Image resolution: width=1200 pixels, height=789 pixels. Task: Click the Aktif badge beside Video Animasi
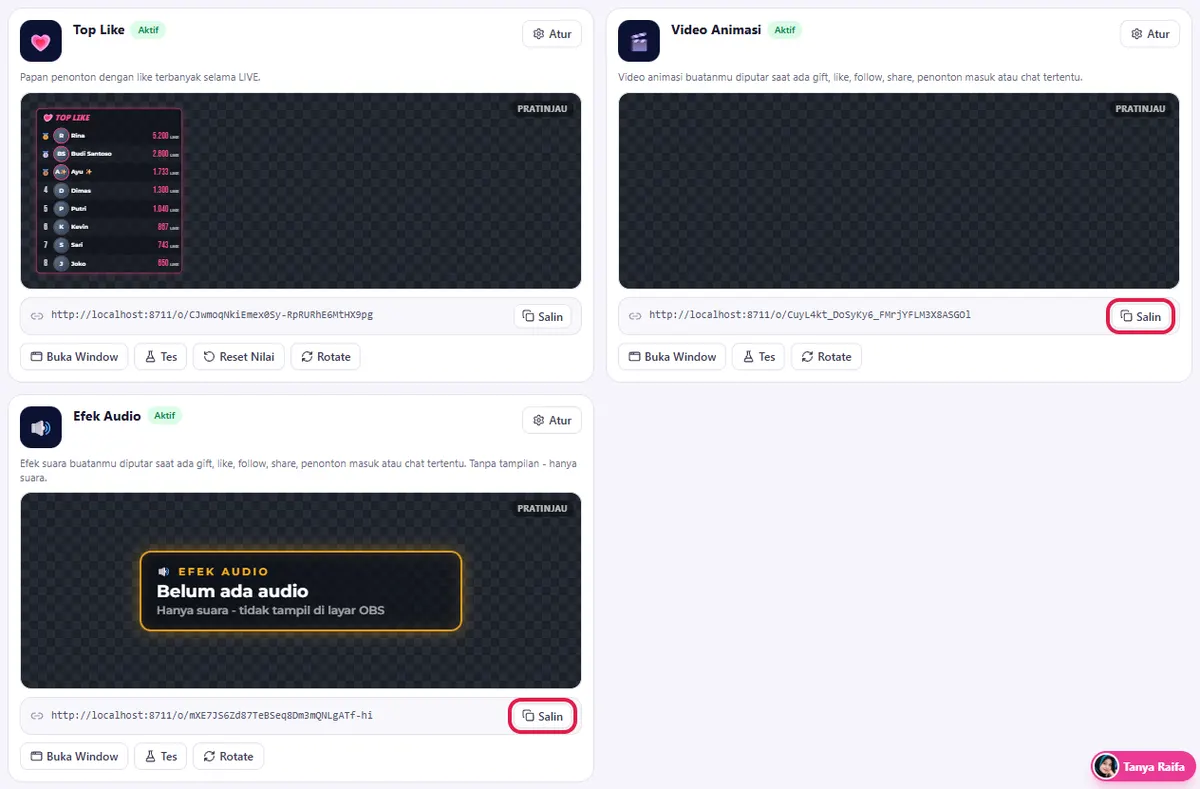(x=785, y=30)
